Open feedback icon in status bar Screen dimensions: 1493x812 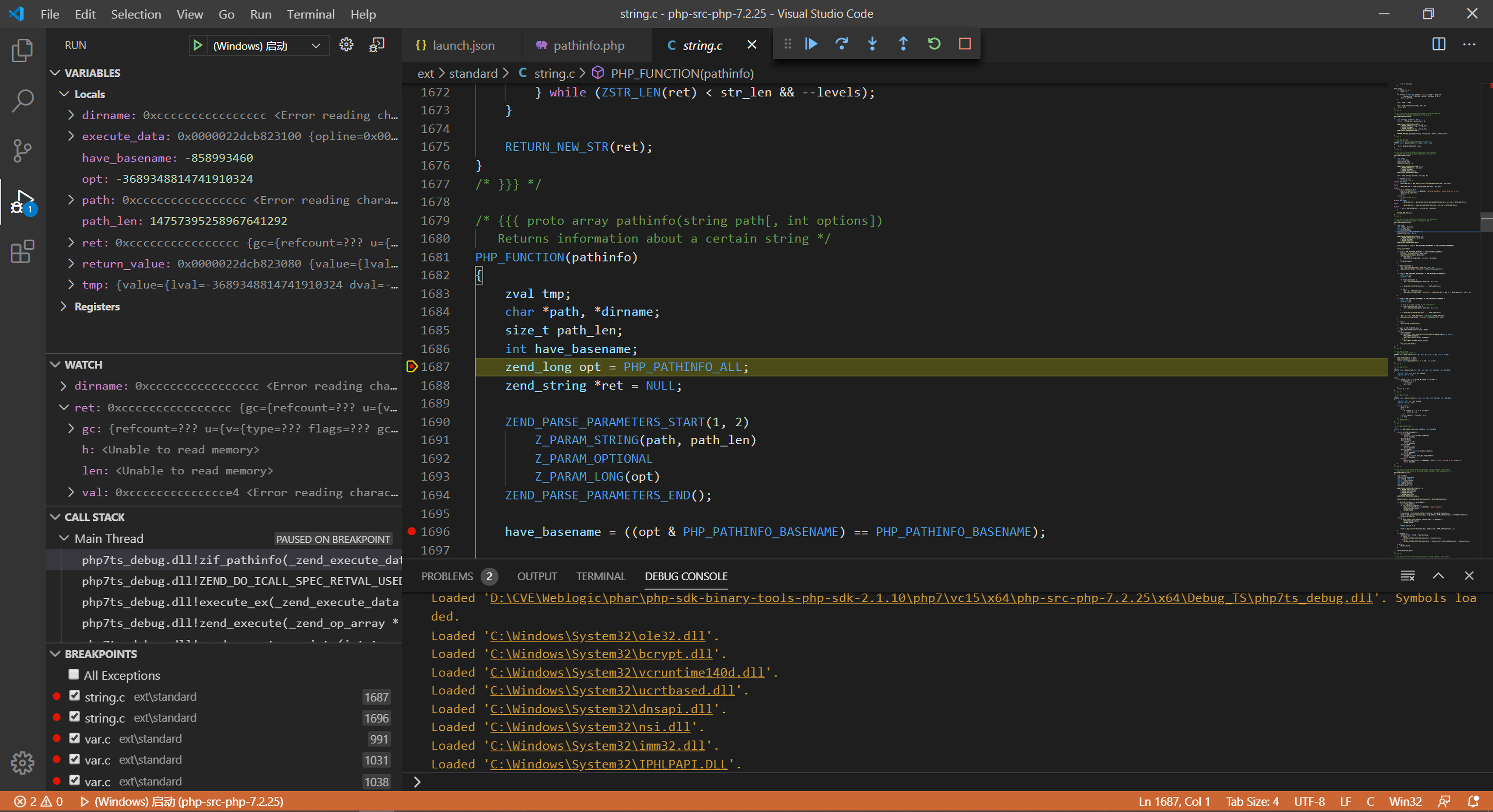tap(1444, 802)
